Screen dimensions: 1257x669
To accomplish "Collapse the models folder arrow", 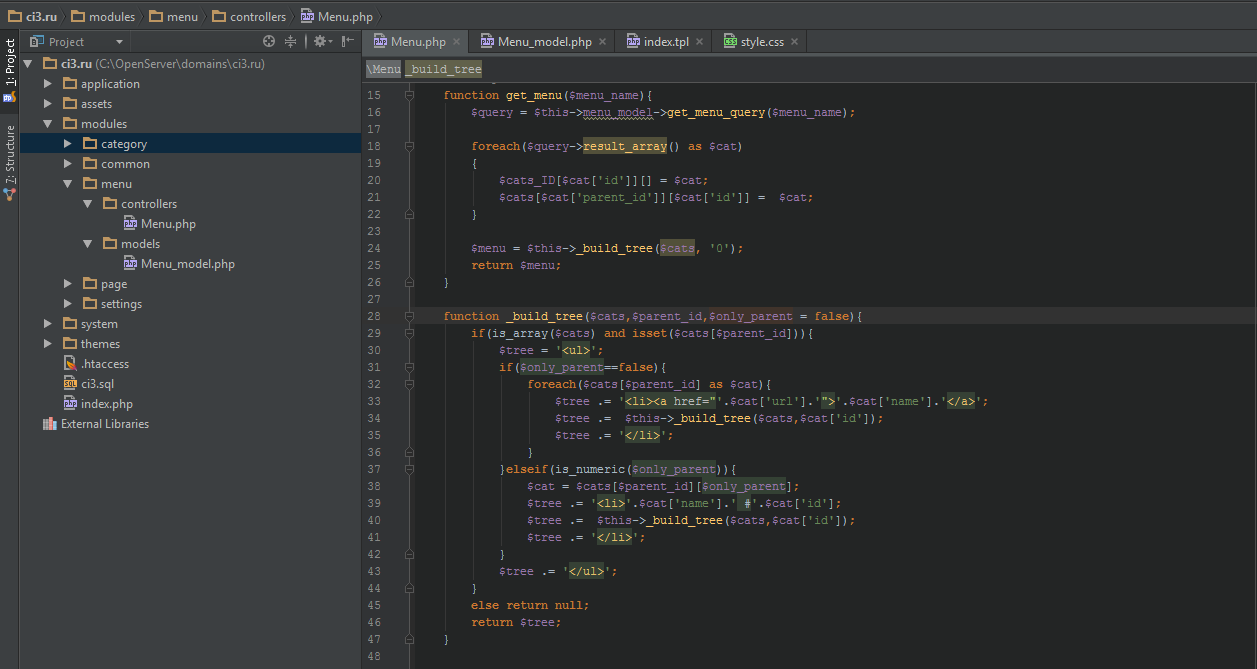I will tap(88, 244).
